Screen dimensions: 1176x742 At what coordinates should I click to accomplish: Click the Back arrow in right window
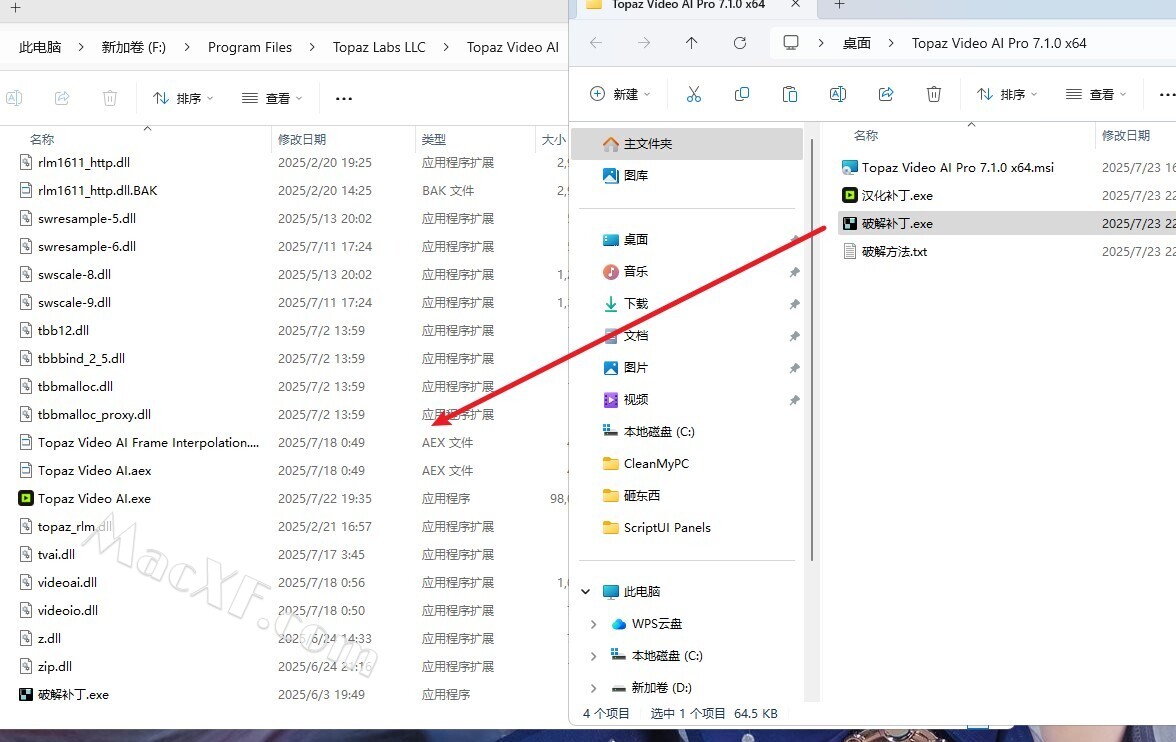(x=596, y=43)
